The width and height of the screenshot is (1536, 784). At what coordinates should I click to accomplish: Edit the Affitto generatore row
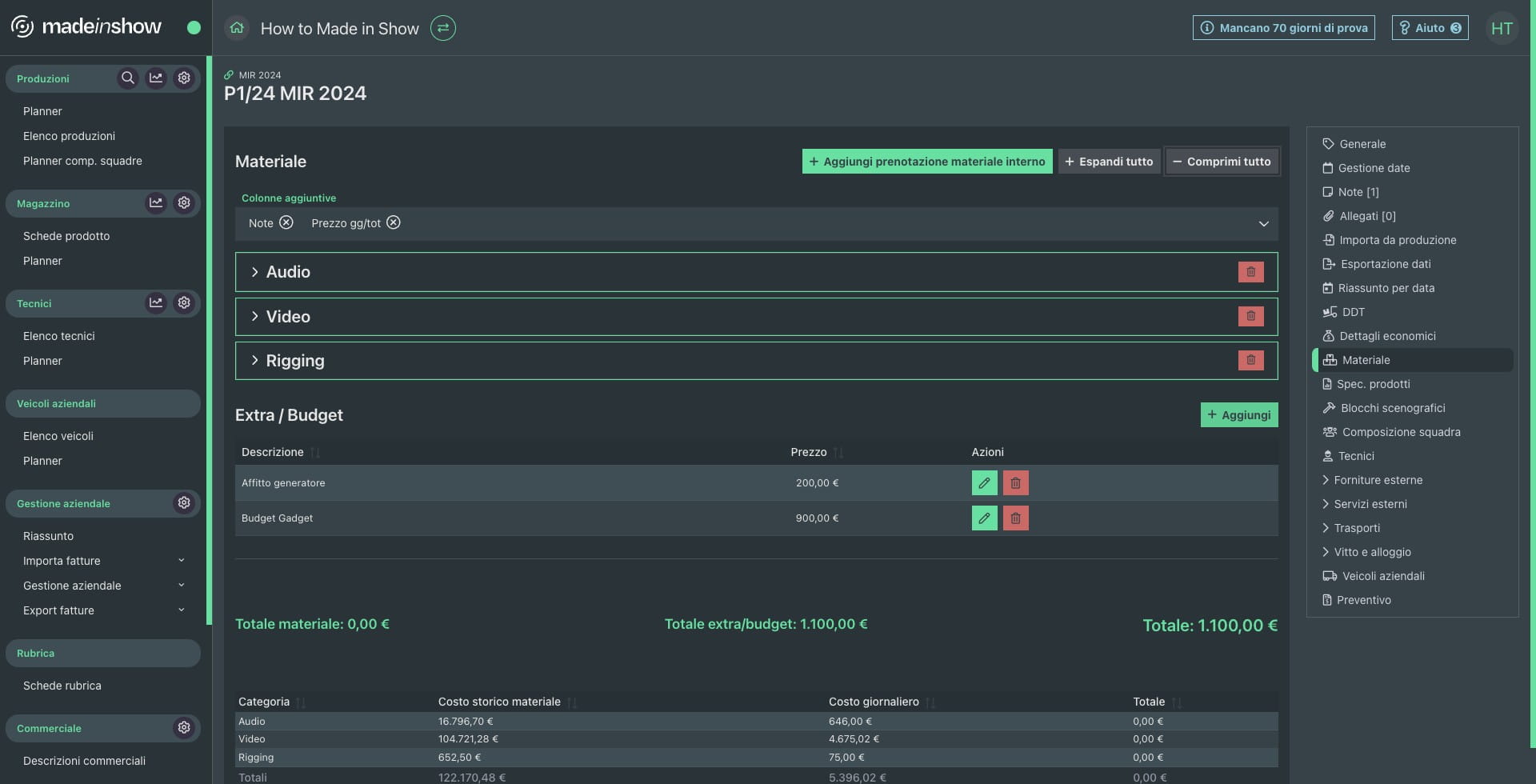pos(984,483)
